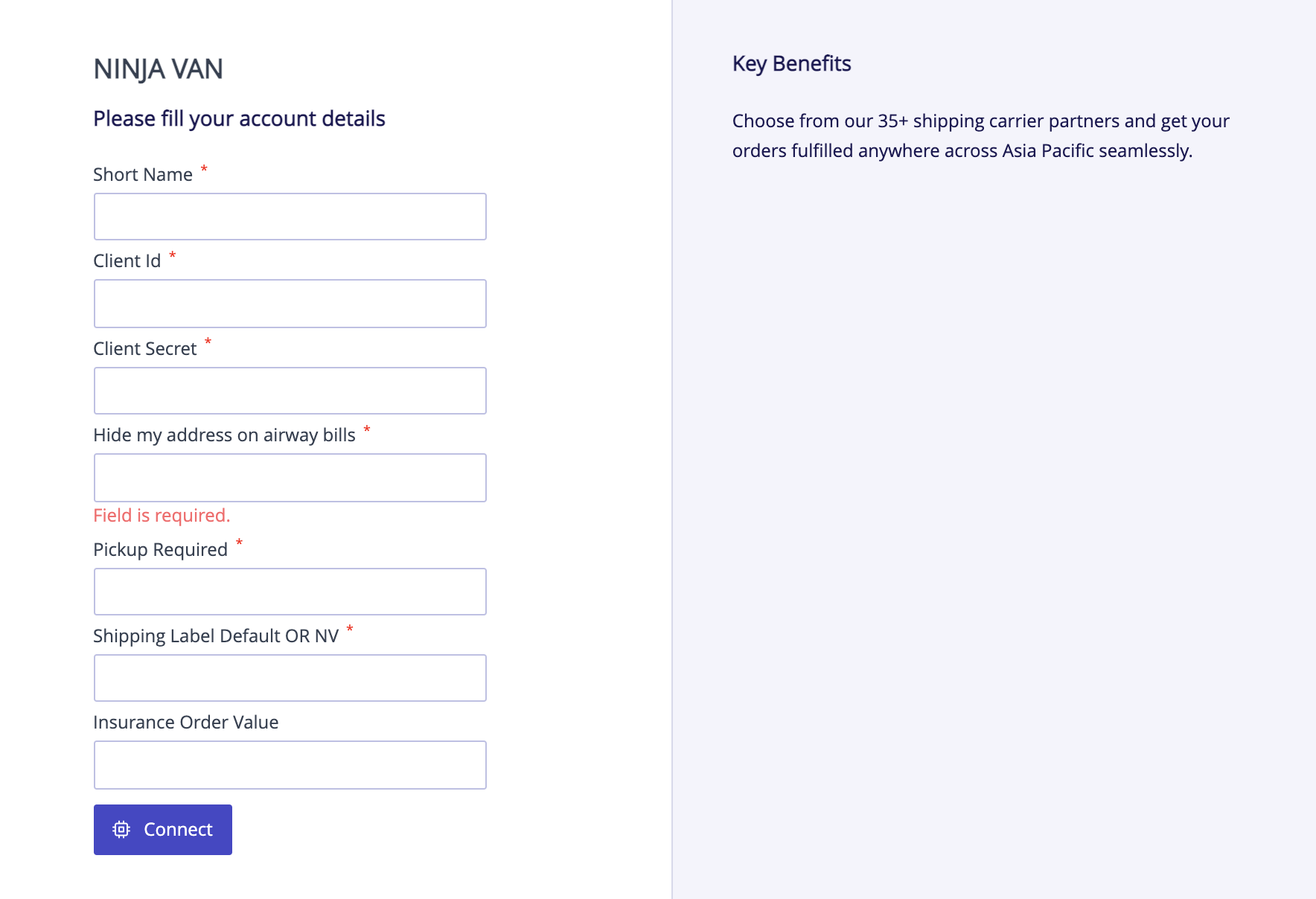Viewport: 1316px width, 899px height.
Task: Click the Insurance Order Value label
Action: (x=185, y=721)
